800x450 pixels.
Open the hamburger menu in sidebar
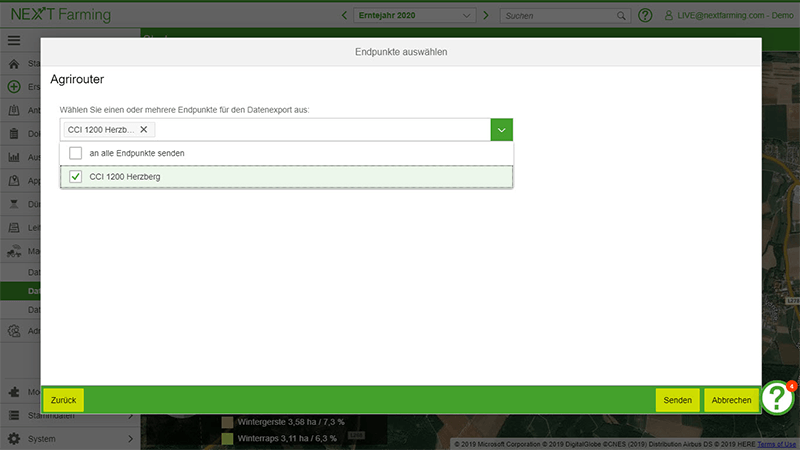[14, 40]
